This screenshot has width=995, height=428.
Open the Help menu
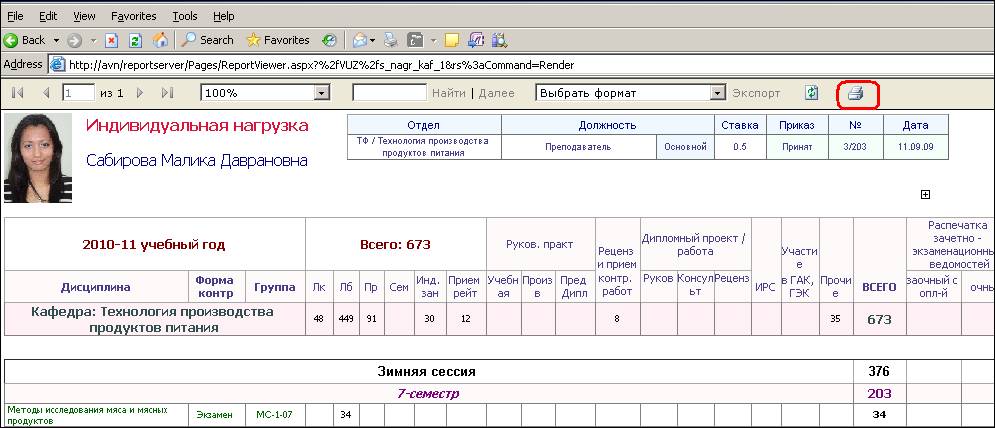(x=223, y=16)
